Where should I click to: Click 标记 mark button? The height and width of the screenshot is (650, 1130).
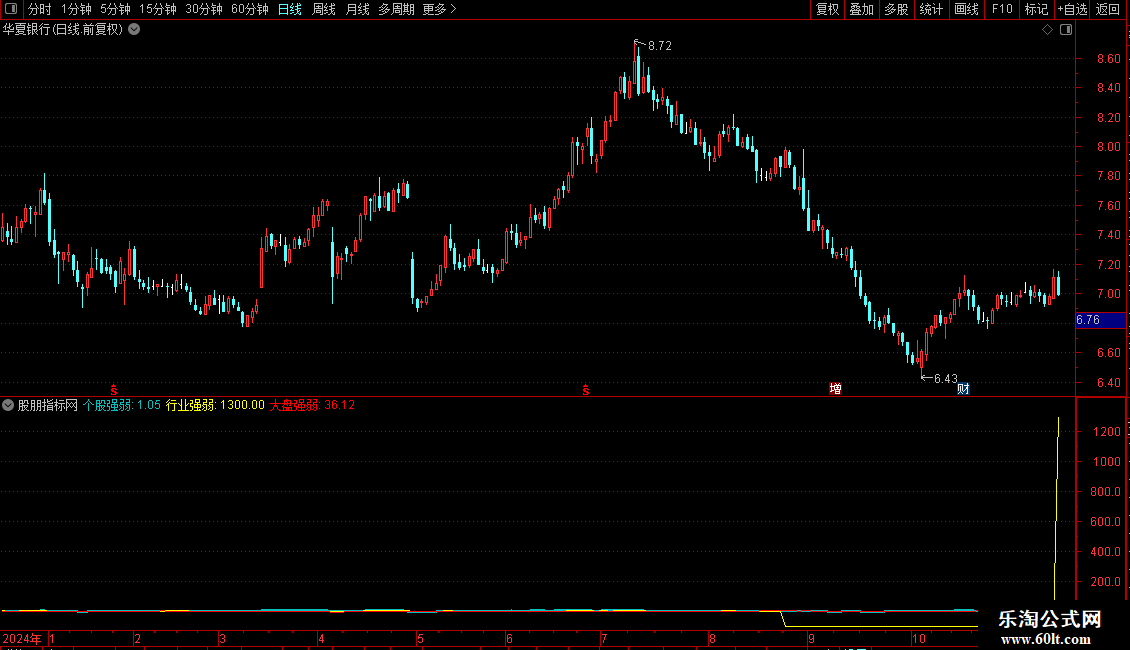click(1036, 9)
